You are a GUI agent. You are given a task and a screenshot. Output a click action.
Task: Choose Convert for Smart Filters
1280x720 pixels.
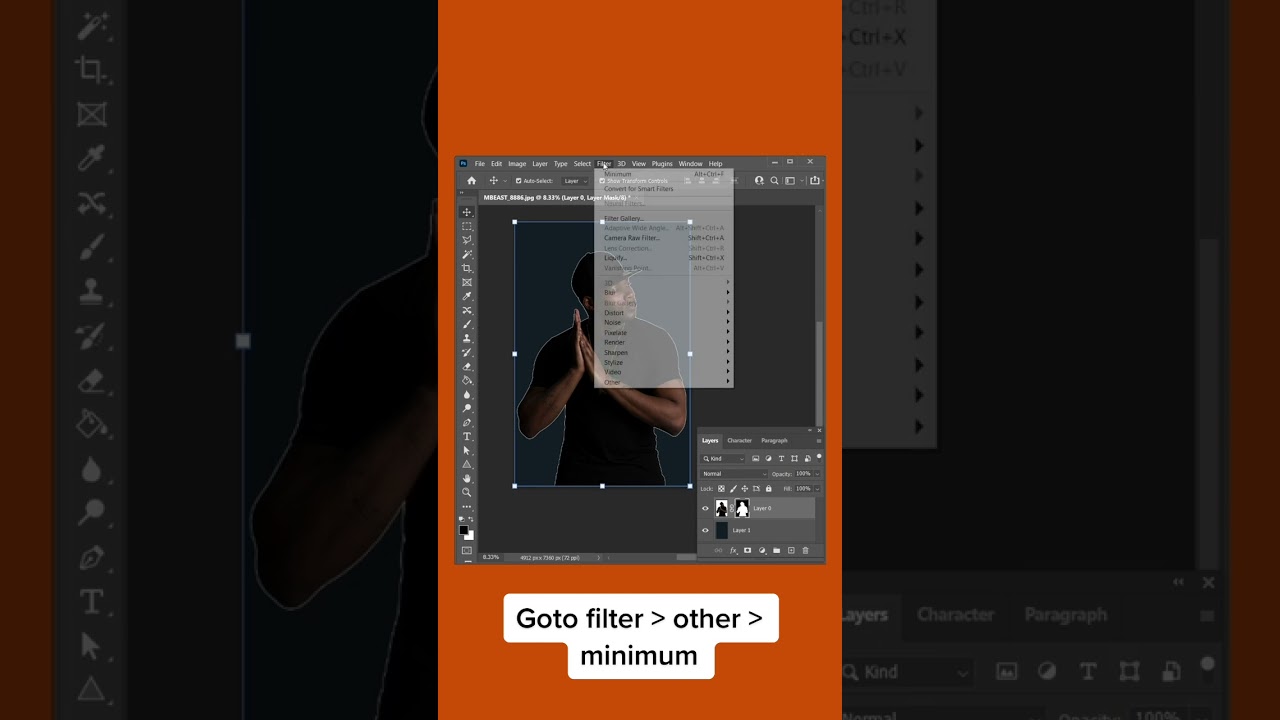click(664, 189)
